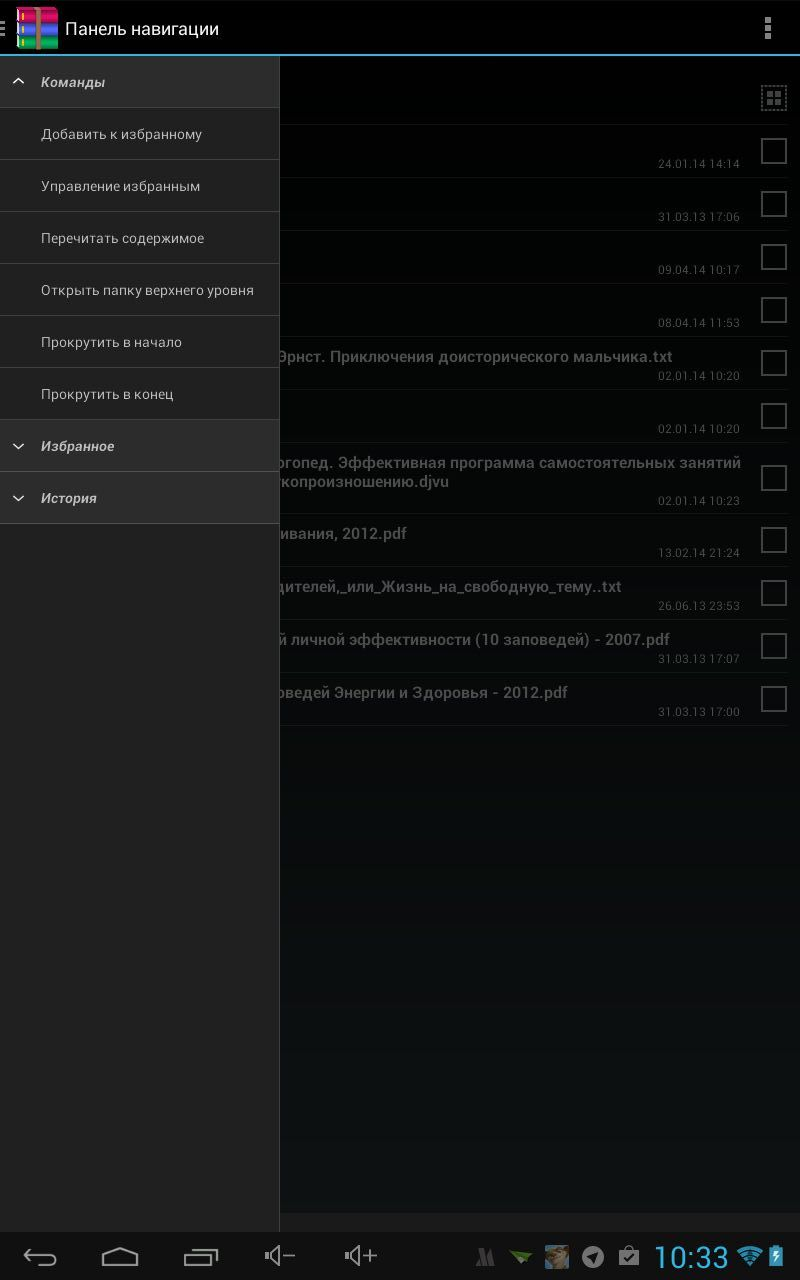Tap the volume down icon

click(280, 1256)
